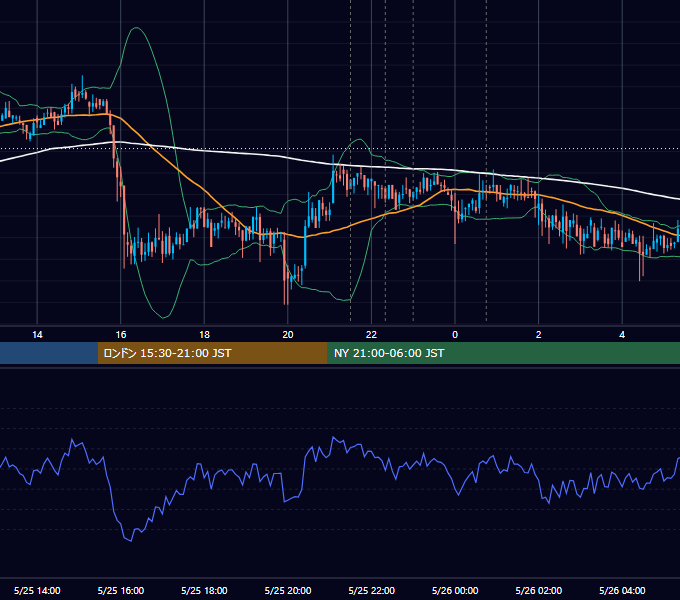Click the 5/26 00:00 date label
The height and width of the screenshot is (600, 680).
click(x=455, y=590)
